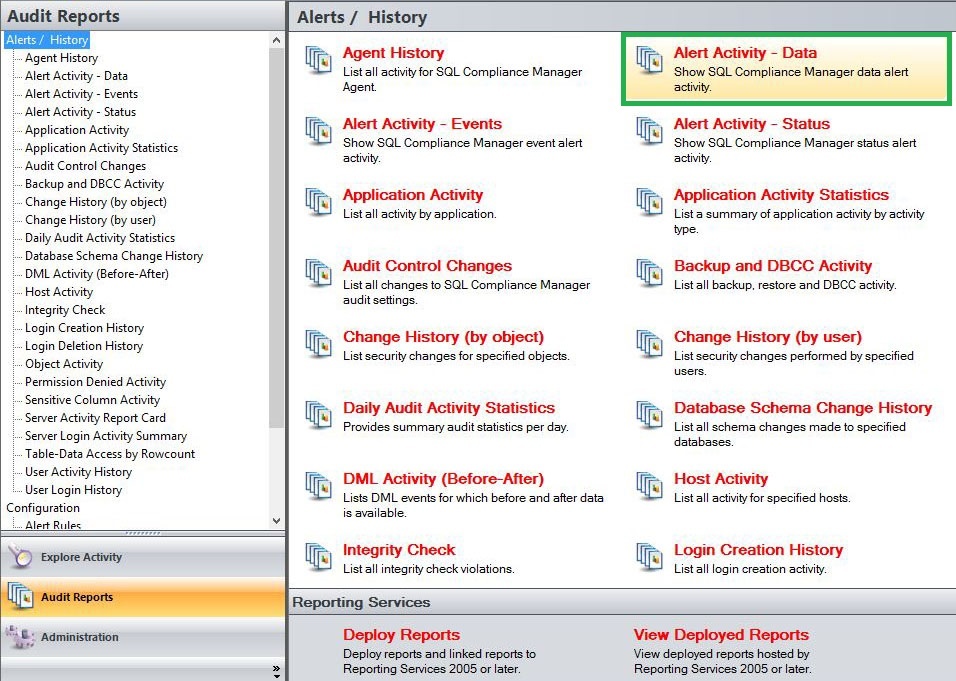
Task: Select Object Activity in the tree
Action: pyautogui.click(x=64, y=364)
